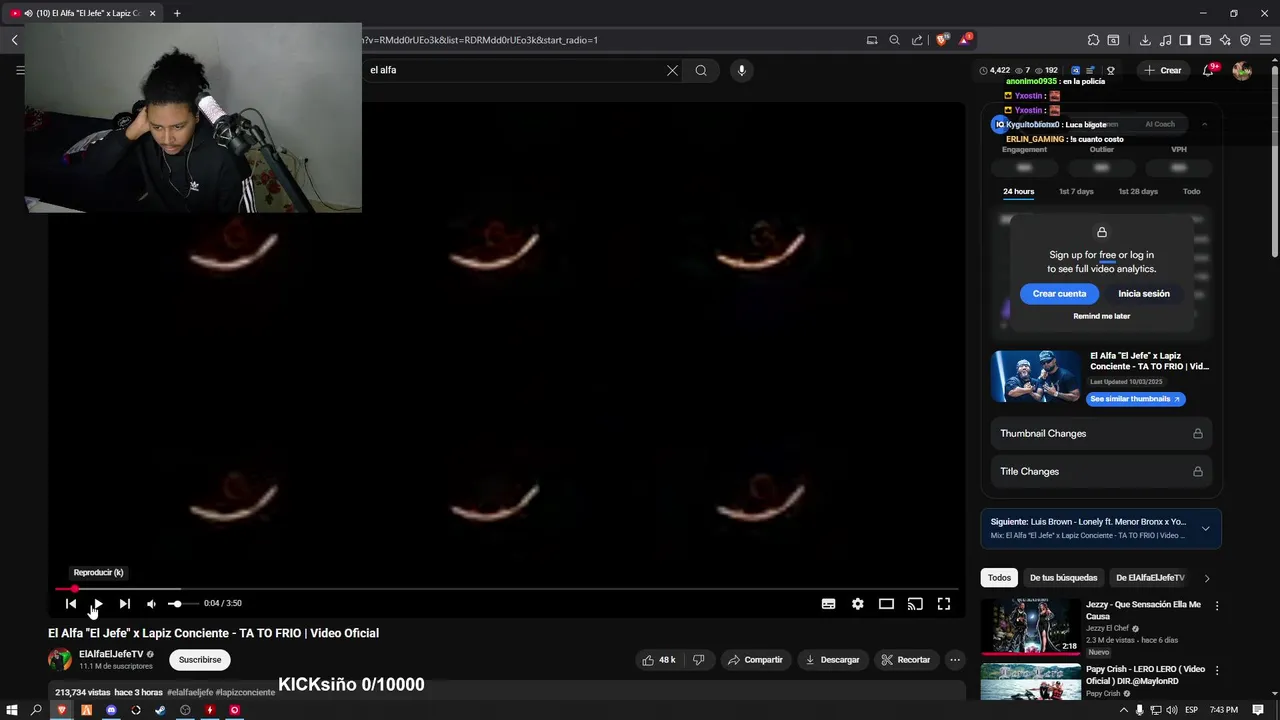
Task: Click share page icon in address bar
Action: point(917,40)
